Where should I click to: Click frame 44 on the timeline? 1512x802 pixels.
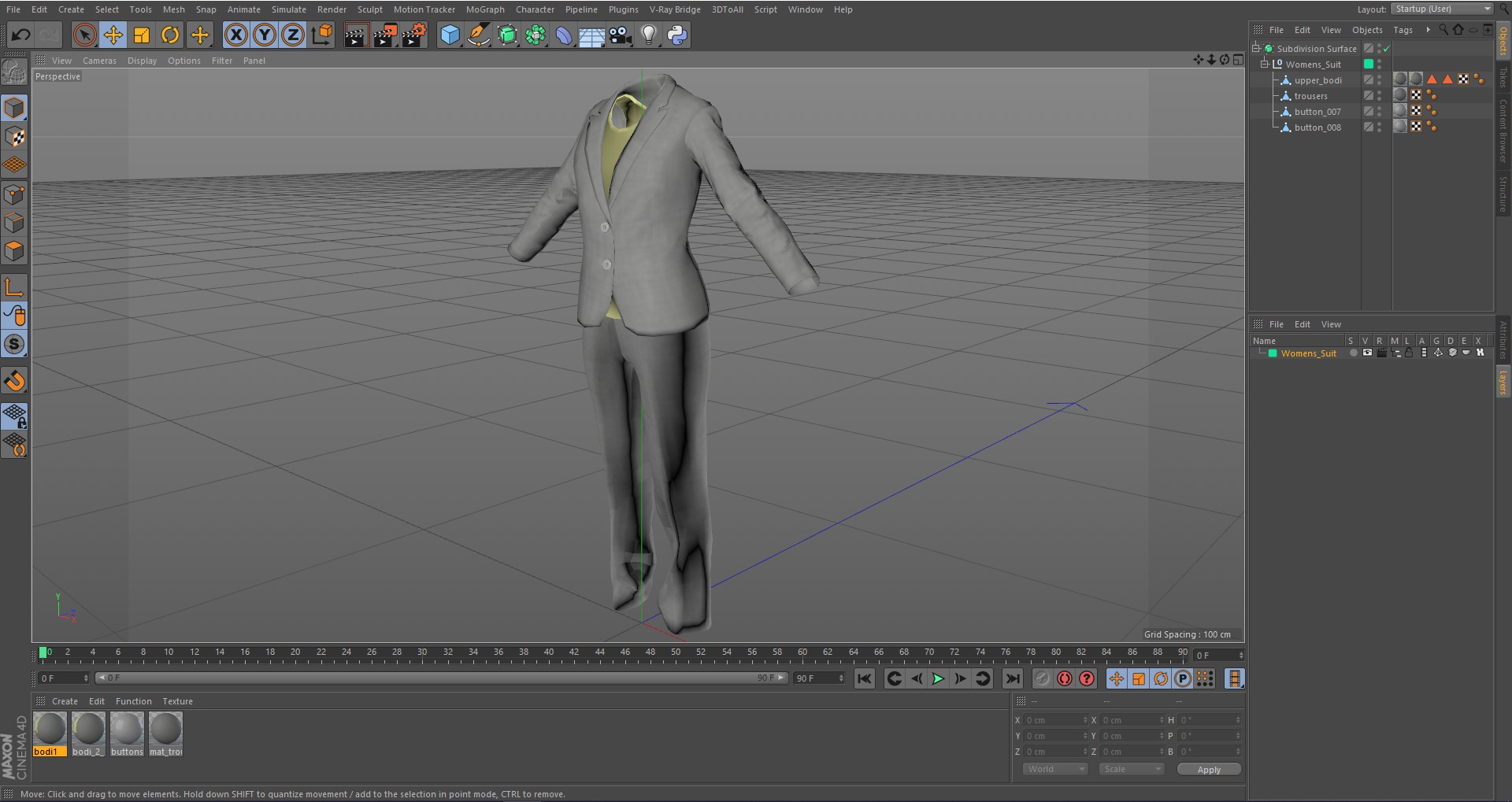(599, 652)
